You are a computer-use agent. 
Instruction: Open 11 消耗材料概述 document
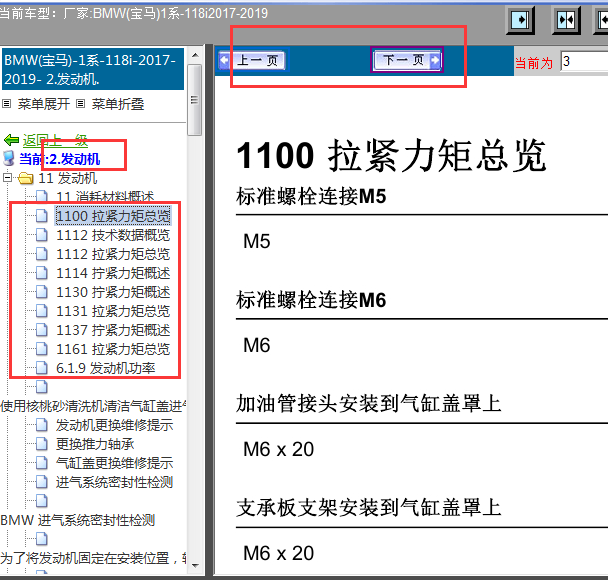tap(105, 197)
